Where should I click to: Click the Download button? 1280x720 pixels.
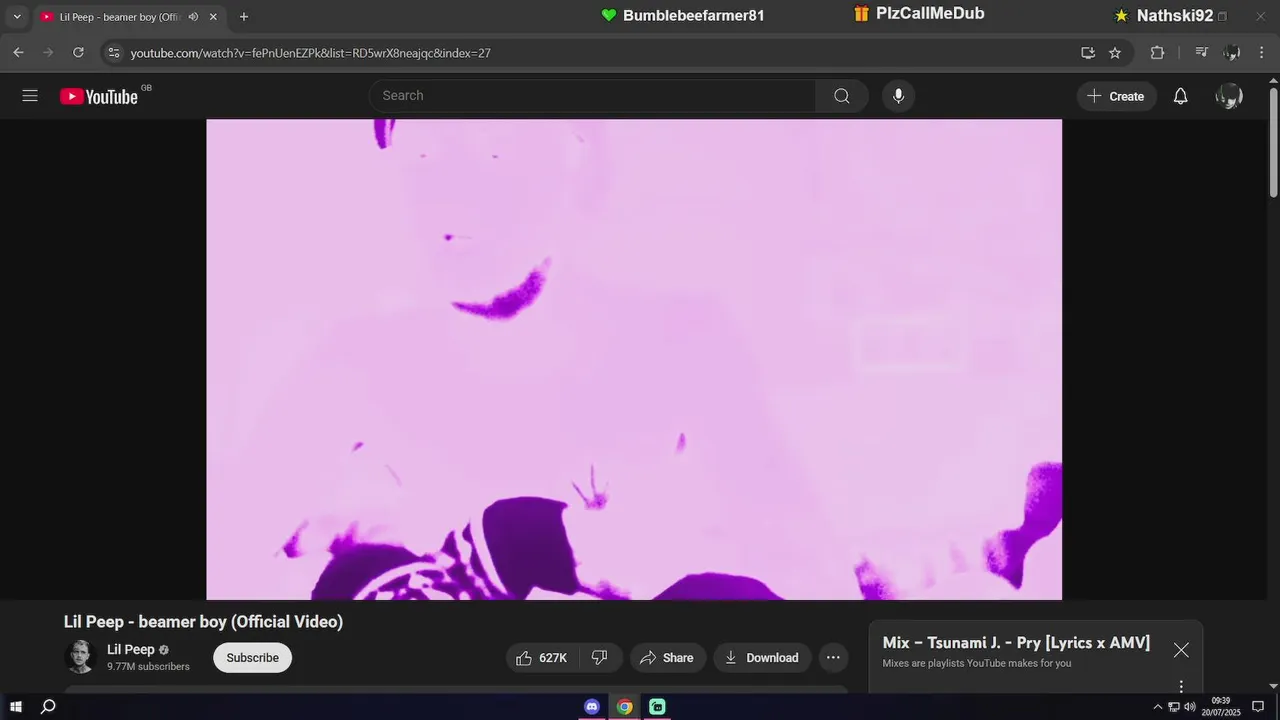tap(762, 658)
